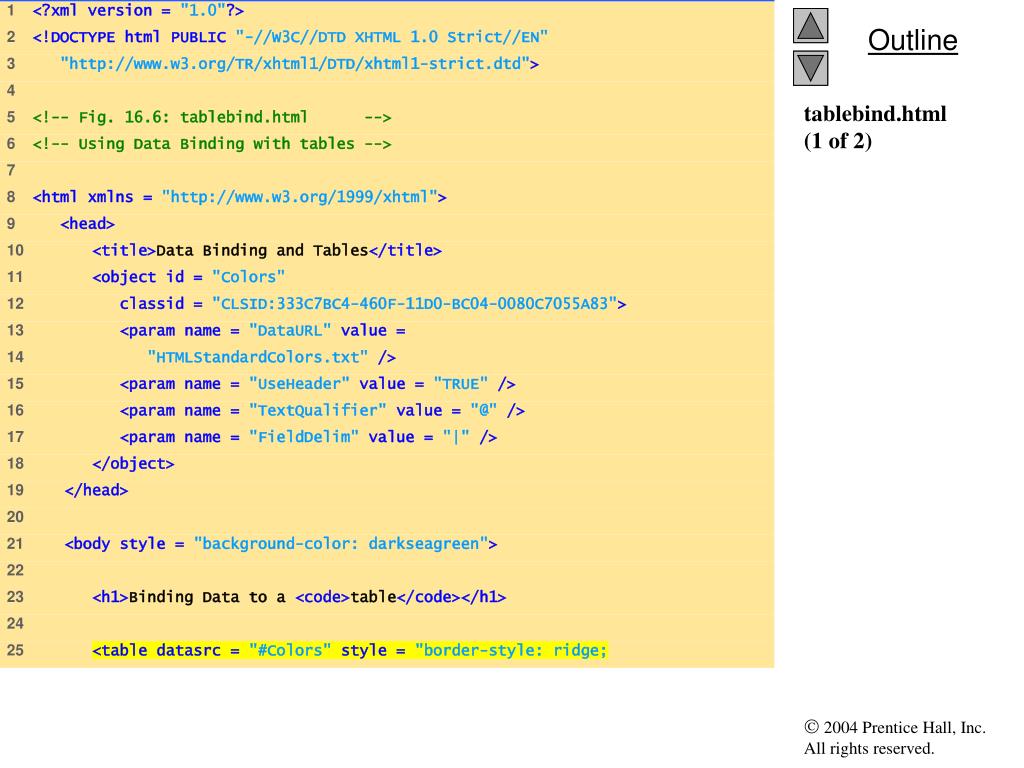Image resolution: width=1024 pixels, height=768 pixels.
Task: Click the title text "Data Binding and Tables"
Action: coord(262,251)
